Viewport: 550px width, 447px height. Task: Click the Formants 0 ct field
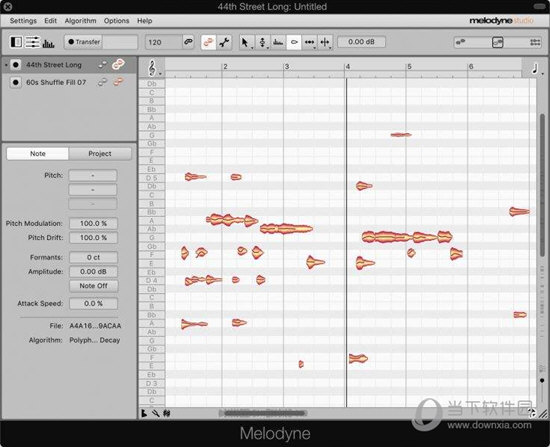[x=93, y=257]
